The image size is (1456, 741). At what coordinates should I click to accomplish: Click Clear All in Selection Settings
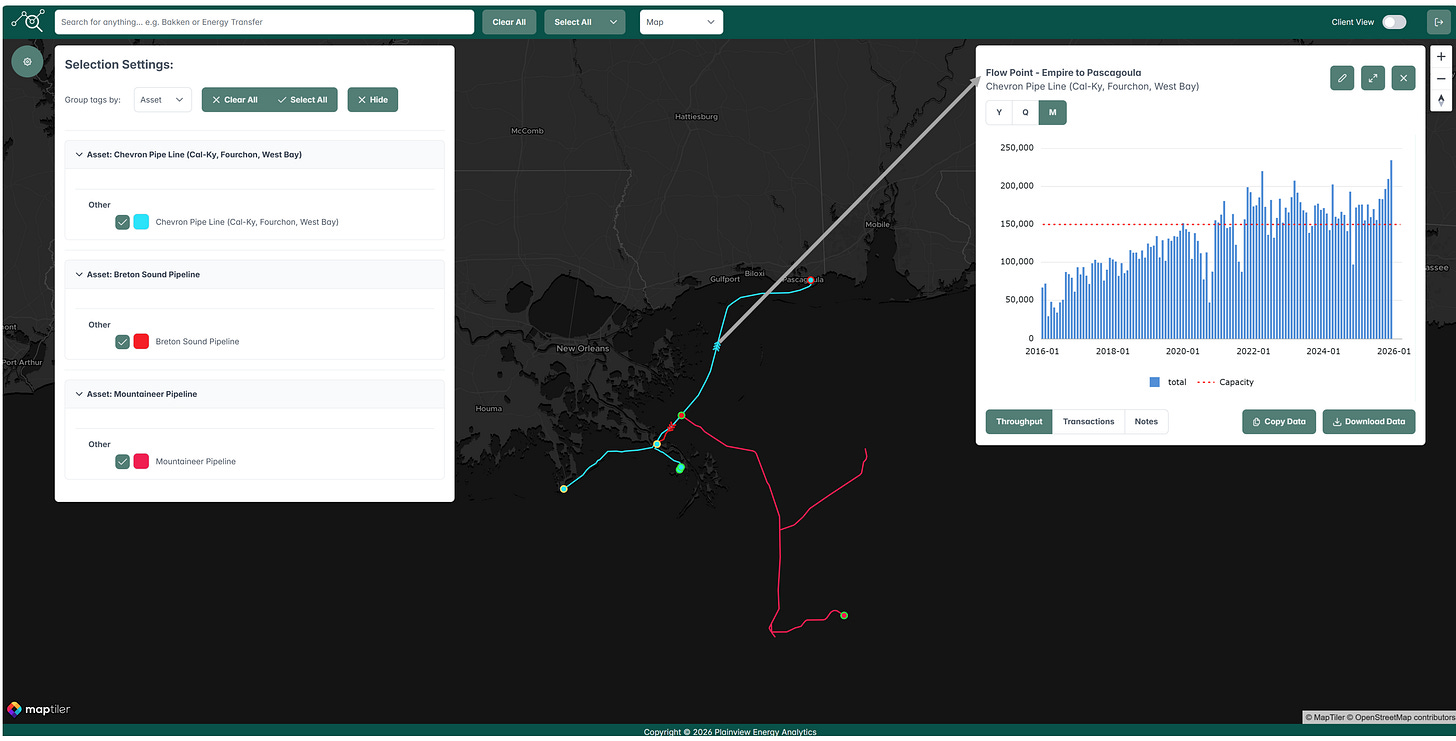point(235,100)
